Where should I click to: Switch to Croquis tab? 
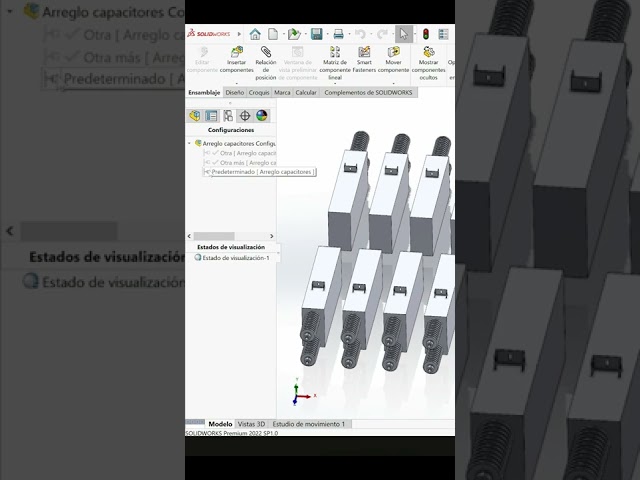(259, 93)
